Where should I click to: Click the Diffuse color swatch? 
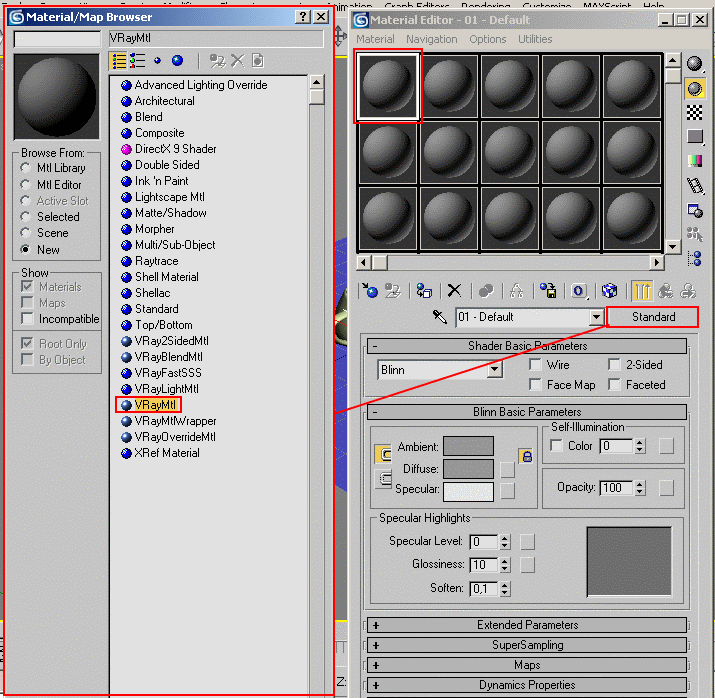pos(468,469)
